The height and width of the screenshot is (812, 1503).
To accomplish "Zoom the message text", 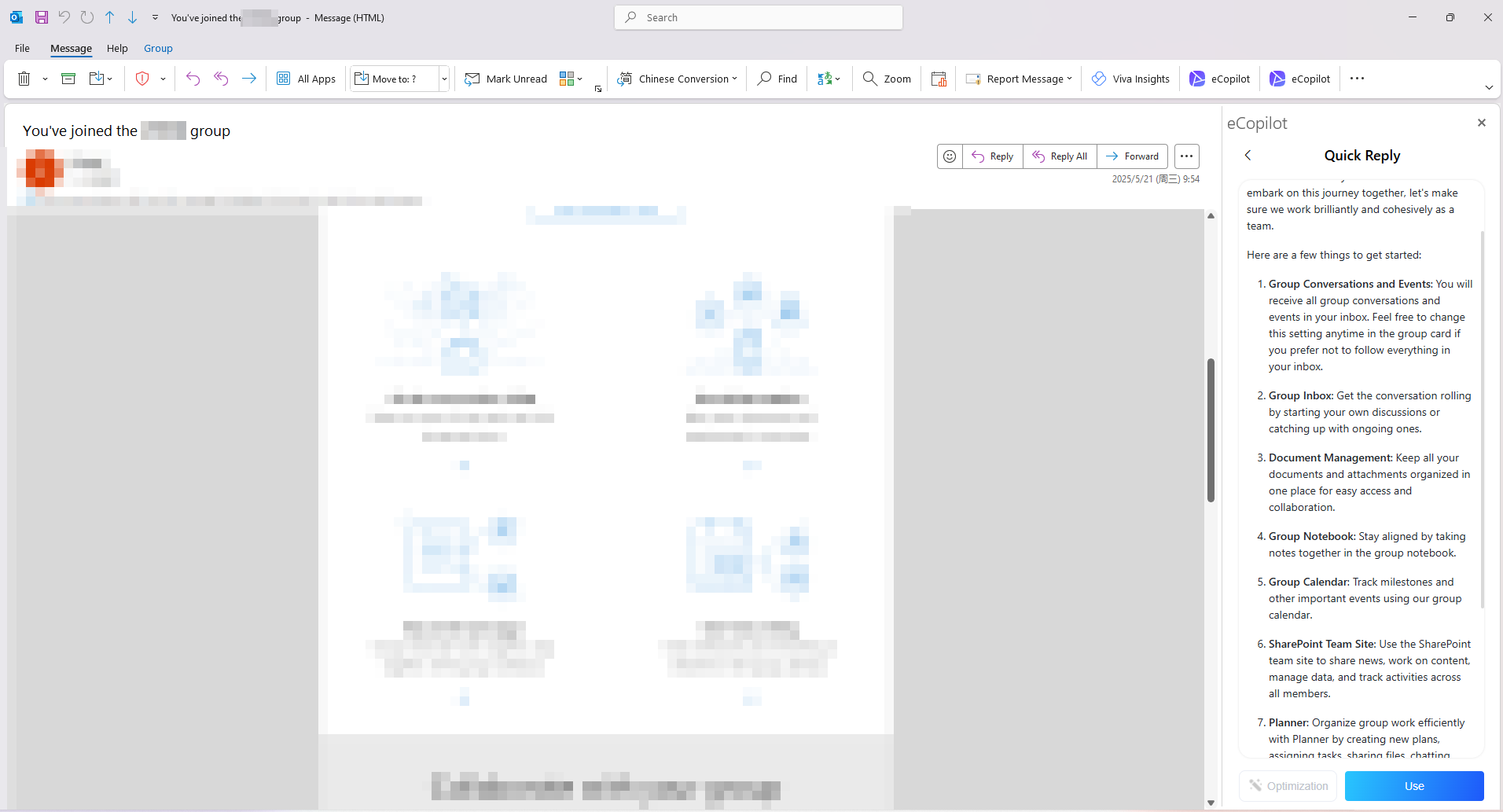I will click(885, 78).
